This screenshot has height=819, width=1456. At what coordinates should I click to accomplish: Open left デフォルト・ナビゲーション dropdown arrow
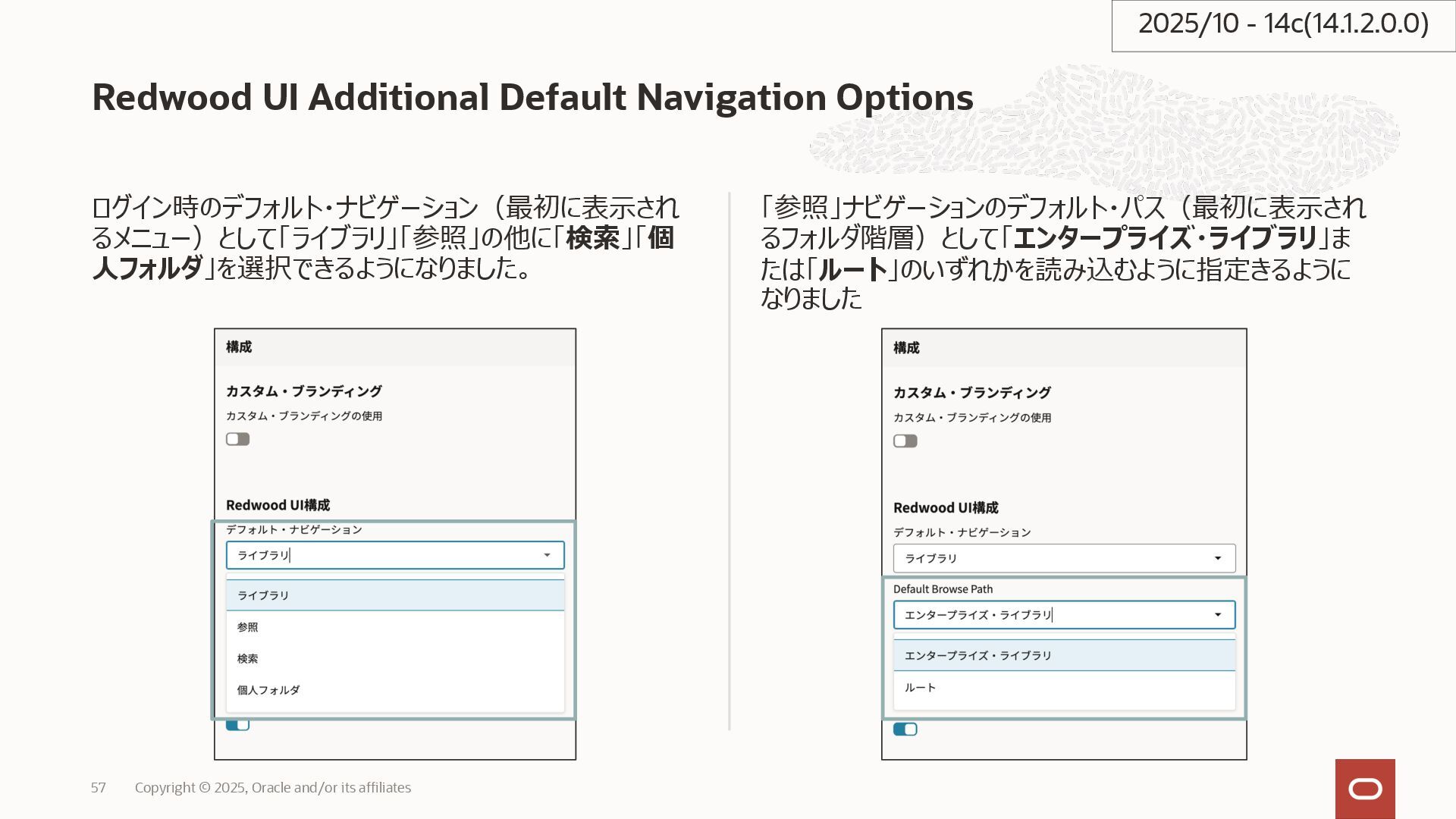547,555
